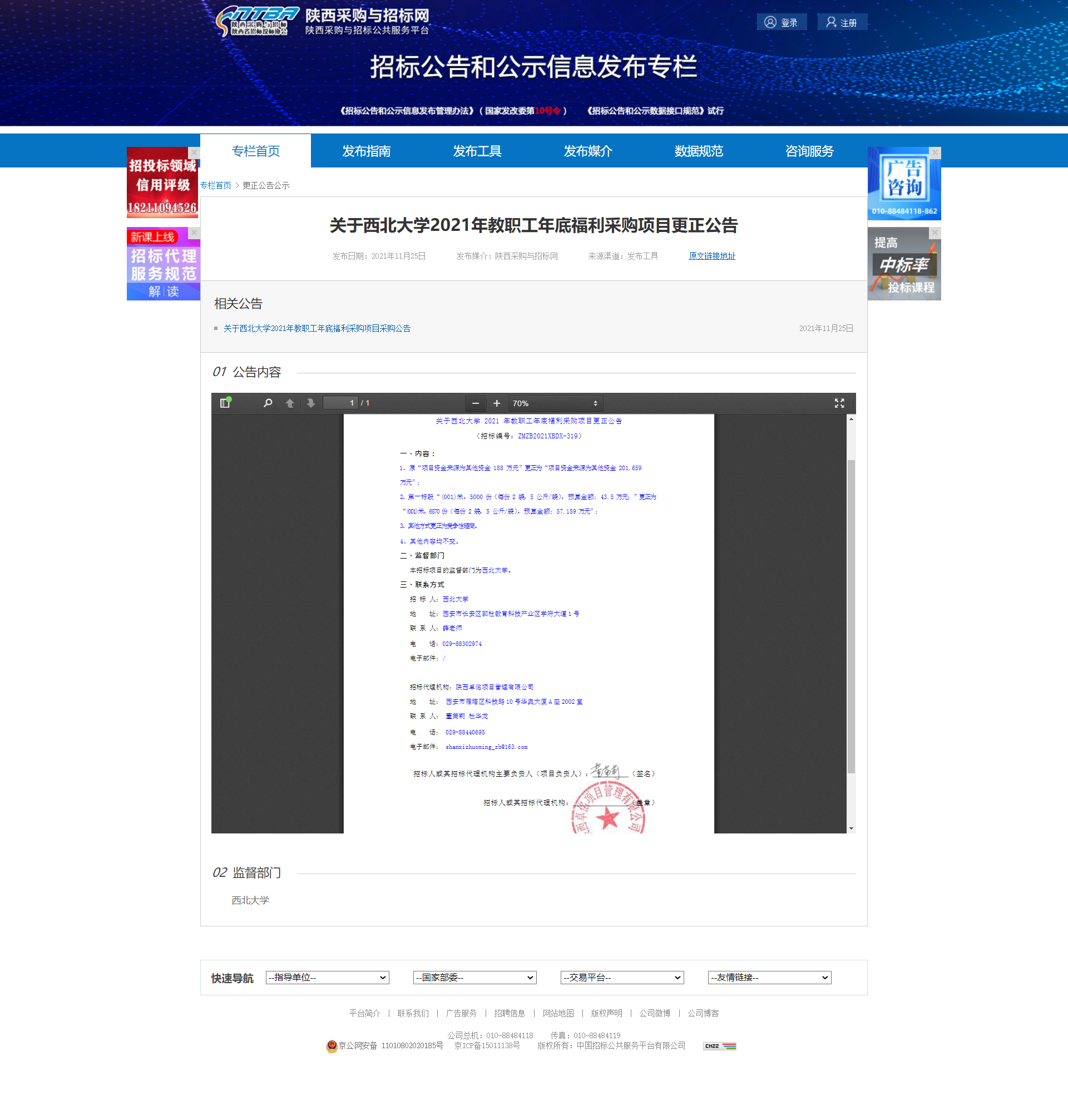Open the related 采购公告 announcement link
This screenshot has height=1120, width=1068.
click(317, 328)
